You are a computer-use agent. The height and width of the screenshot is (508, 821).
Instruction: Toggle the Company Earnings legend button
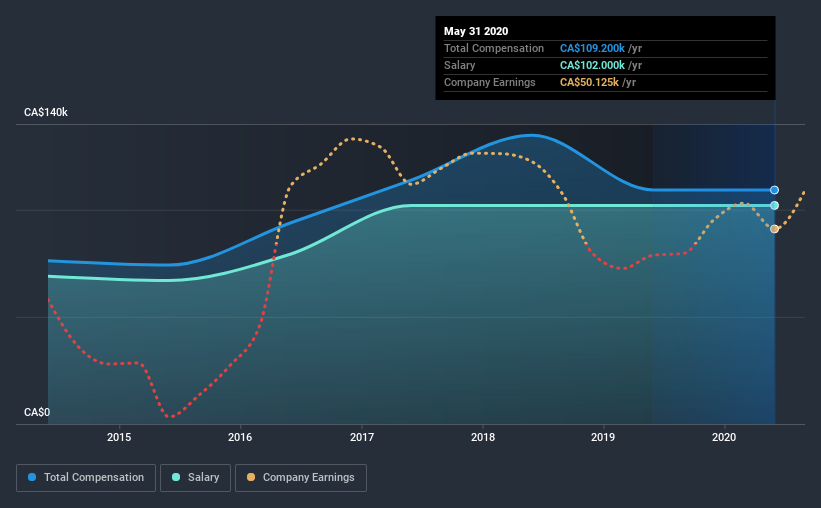click(x=301, y=478)
